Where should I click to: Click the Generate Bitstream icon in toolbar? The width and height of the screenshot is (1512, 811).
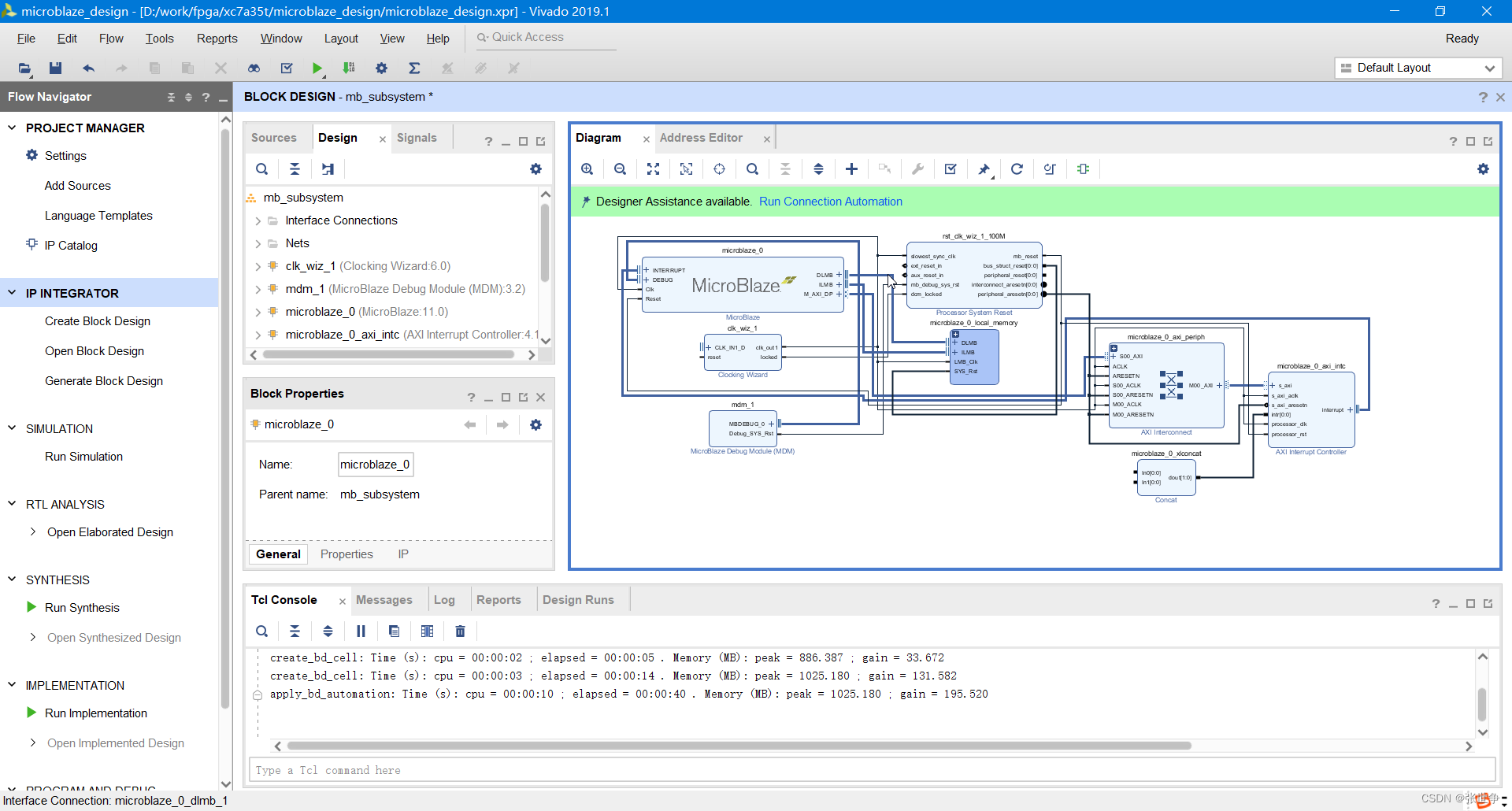(349, 69)
